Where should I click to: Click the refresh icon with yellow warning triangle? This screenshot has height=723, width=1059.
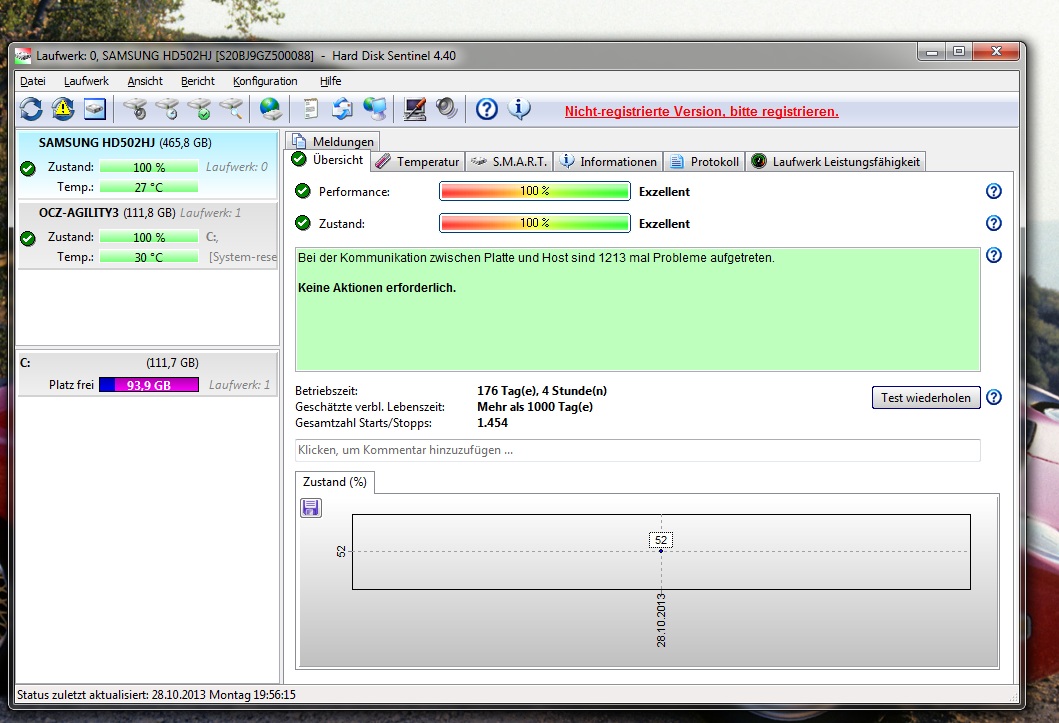click(63, 108)
